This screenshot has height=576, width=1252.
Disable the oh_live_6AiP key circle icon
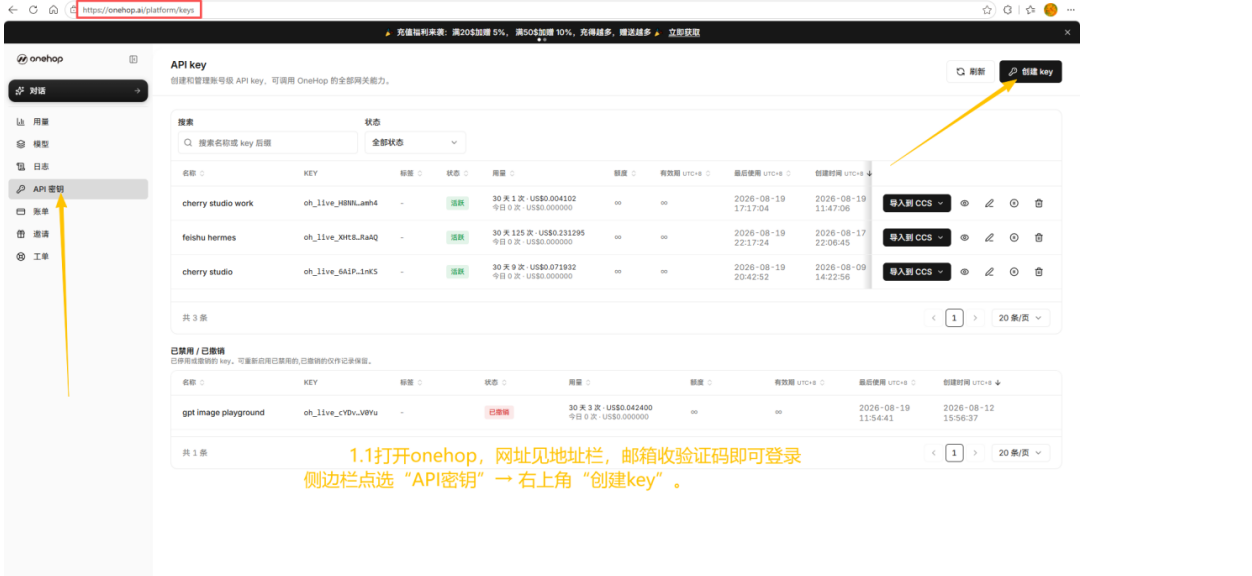point(1014,271)
